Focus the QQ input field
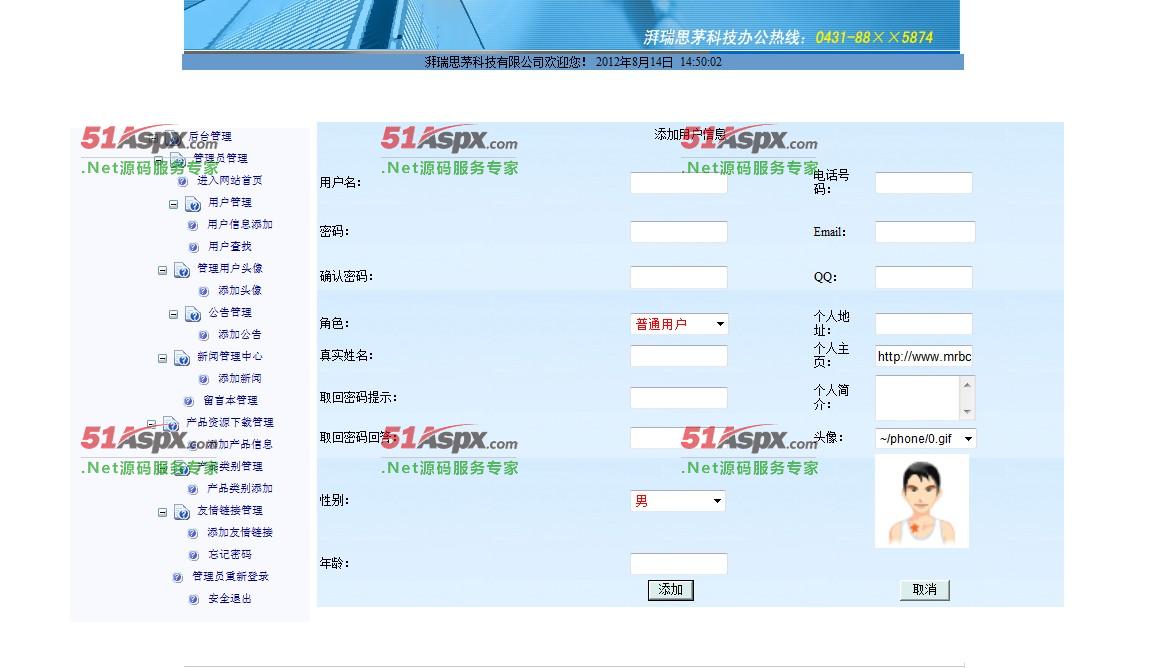This screenshot has height=668, width=1157. click(x=924, y=277)
